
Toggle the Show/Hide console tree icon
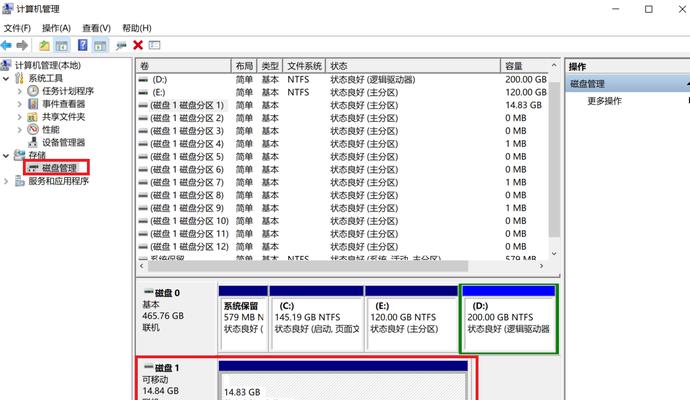[62, 45]
